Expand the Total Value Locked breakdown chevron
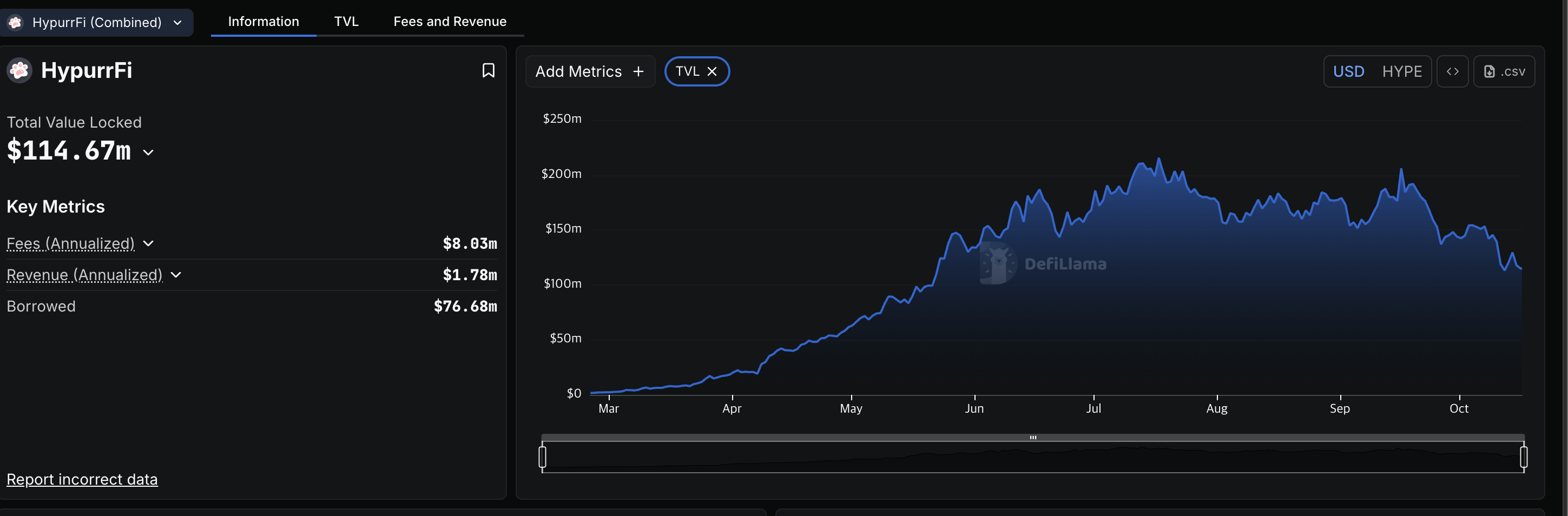 coord(148,153)
